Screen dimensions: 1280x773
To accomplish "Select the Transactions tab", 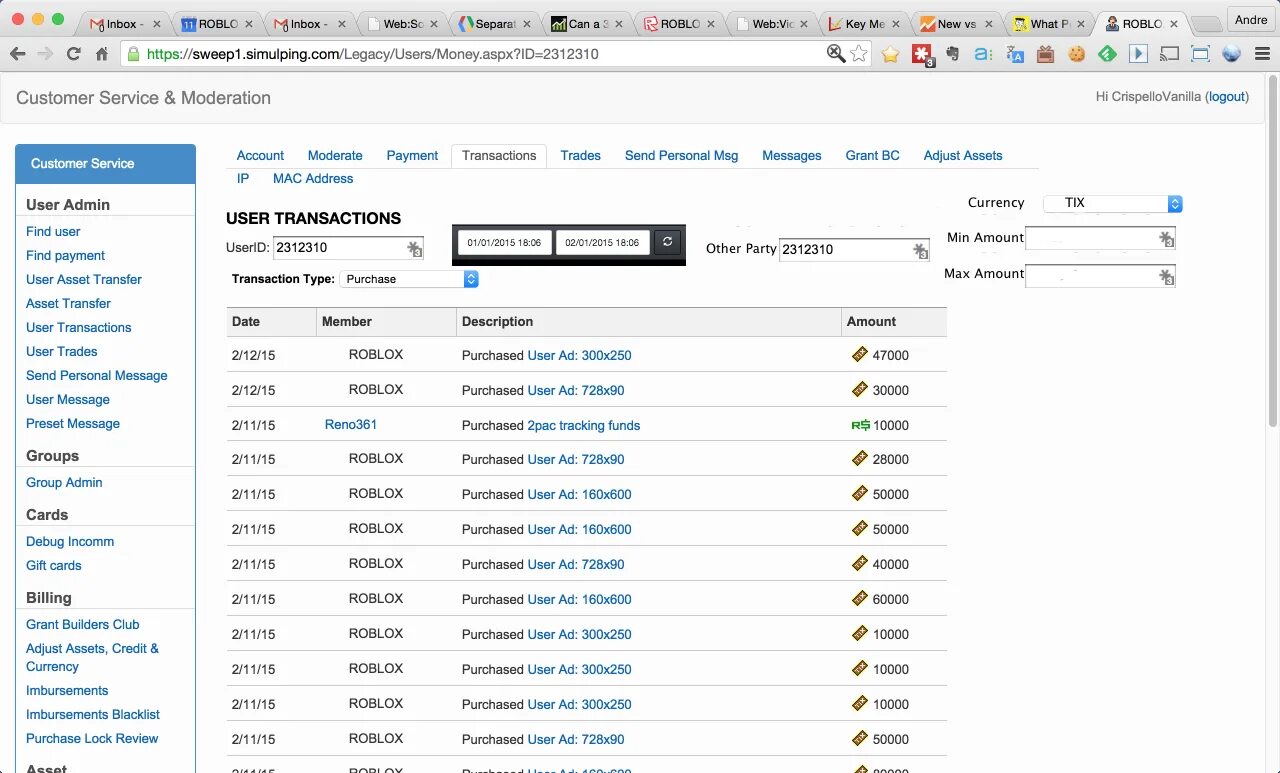I will 499,155.
